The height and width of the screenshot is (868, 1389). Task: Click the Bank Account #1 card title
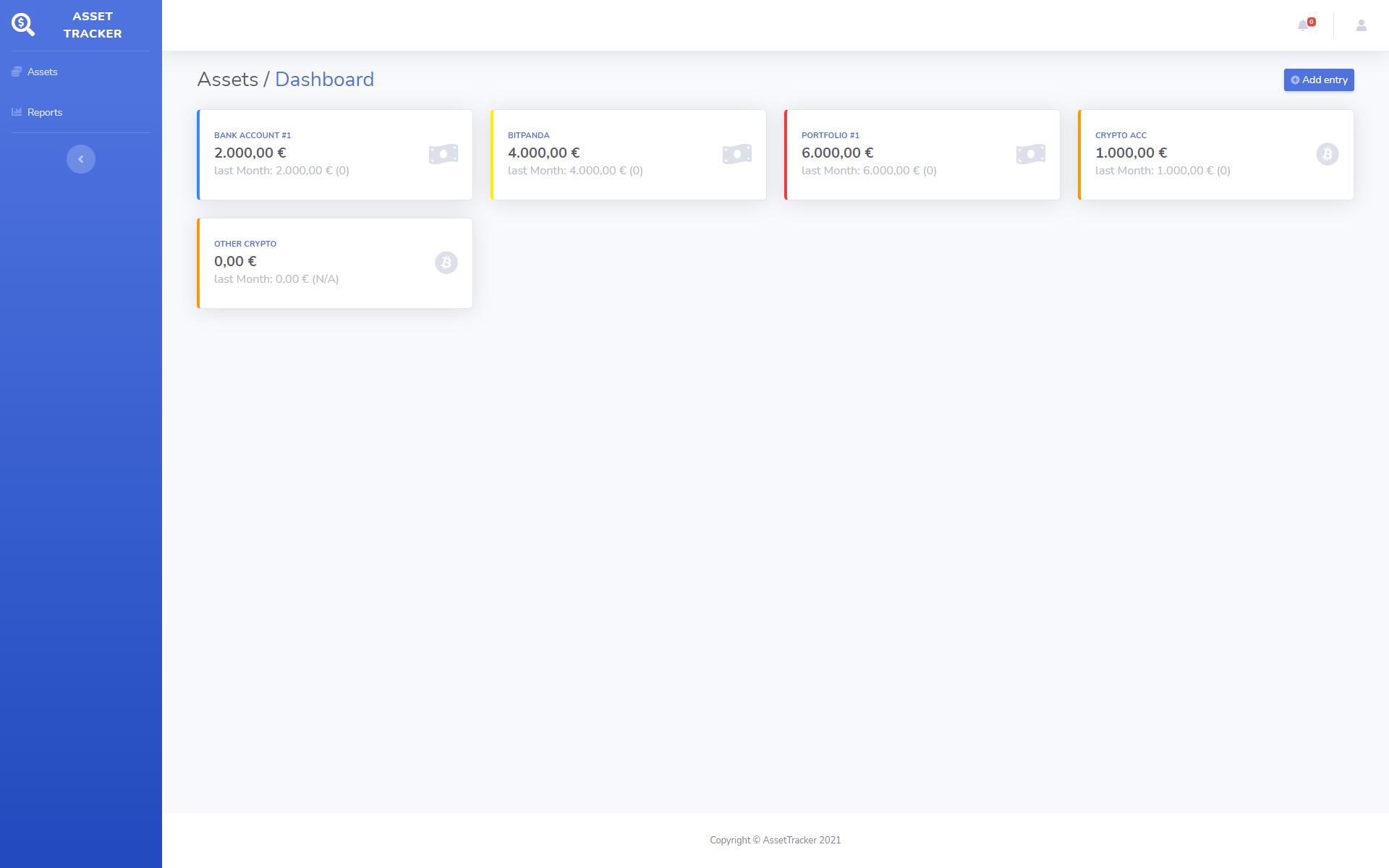[252, 135]
